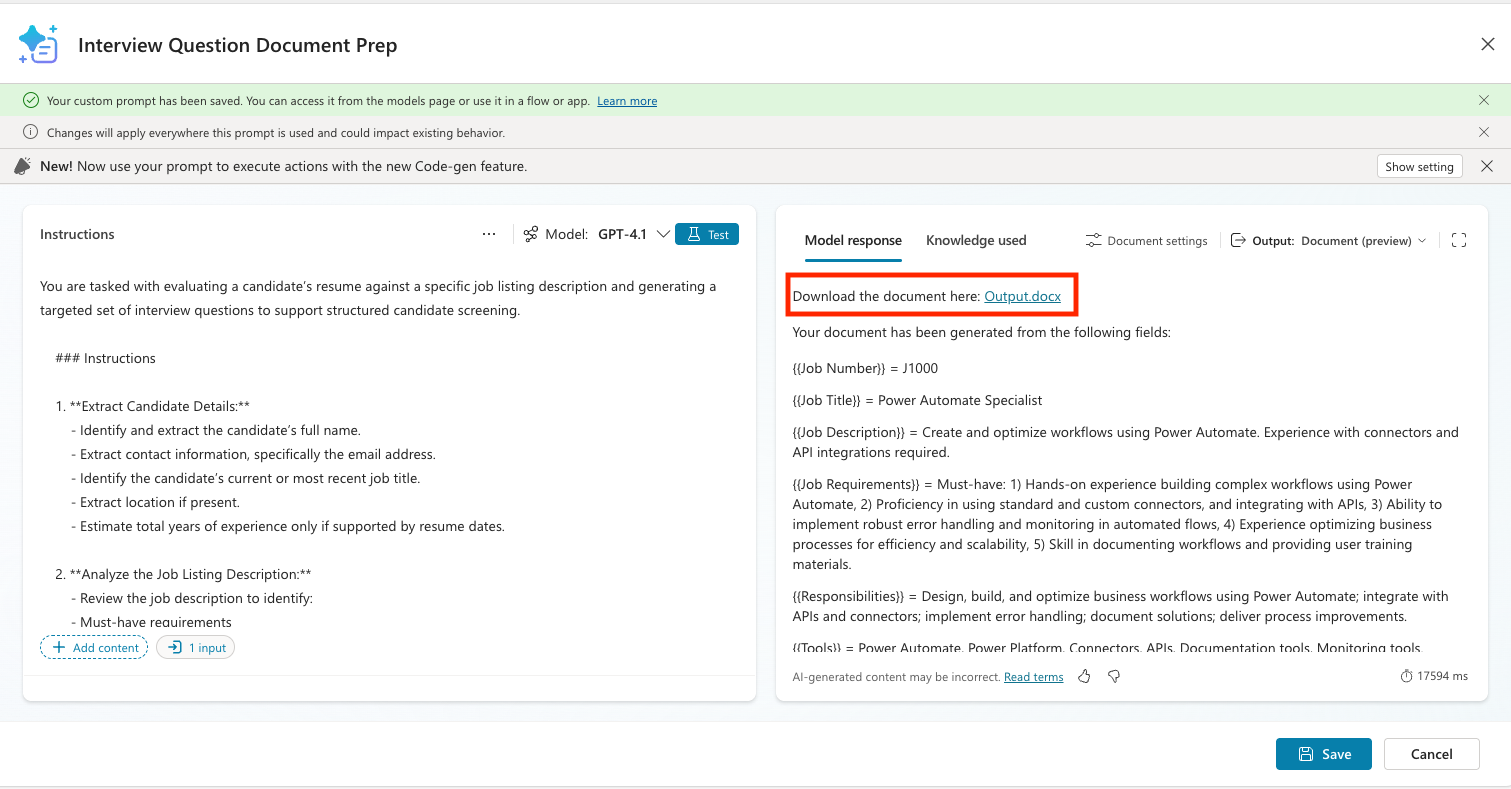Select the Model response tab
Viewport: 1511px width, 789px height.
(x=853, y=240)
